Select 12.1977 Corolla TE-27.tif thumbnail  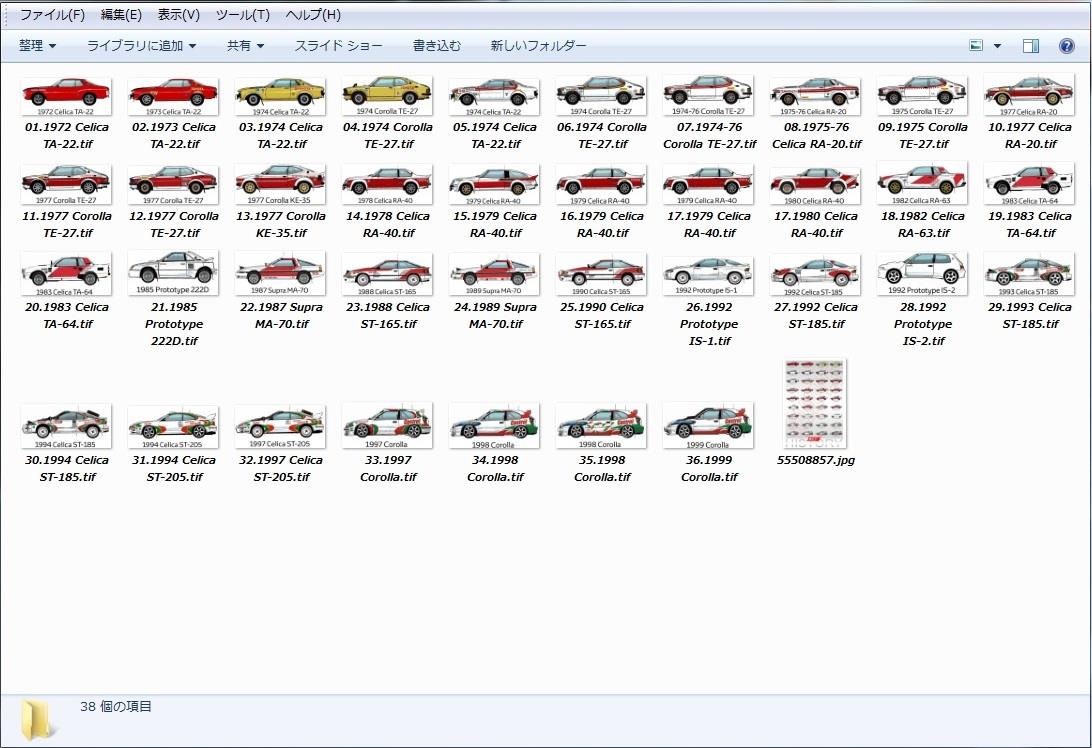[x=173, y=185]
